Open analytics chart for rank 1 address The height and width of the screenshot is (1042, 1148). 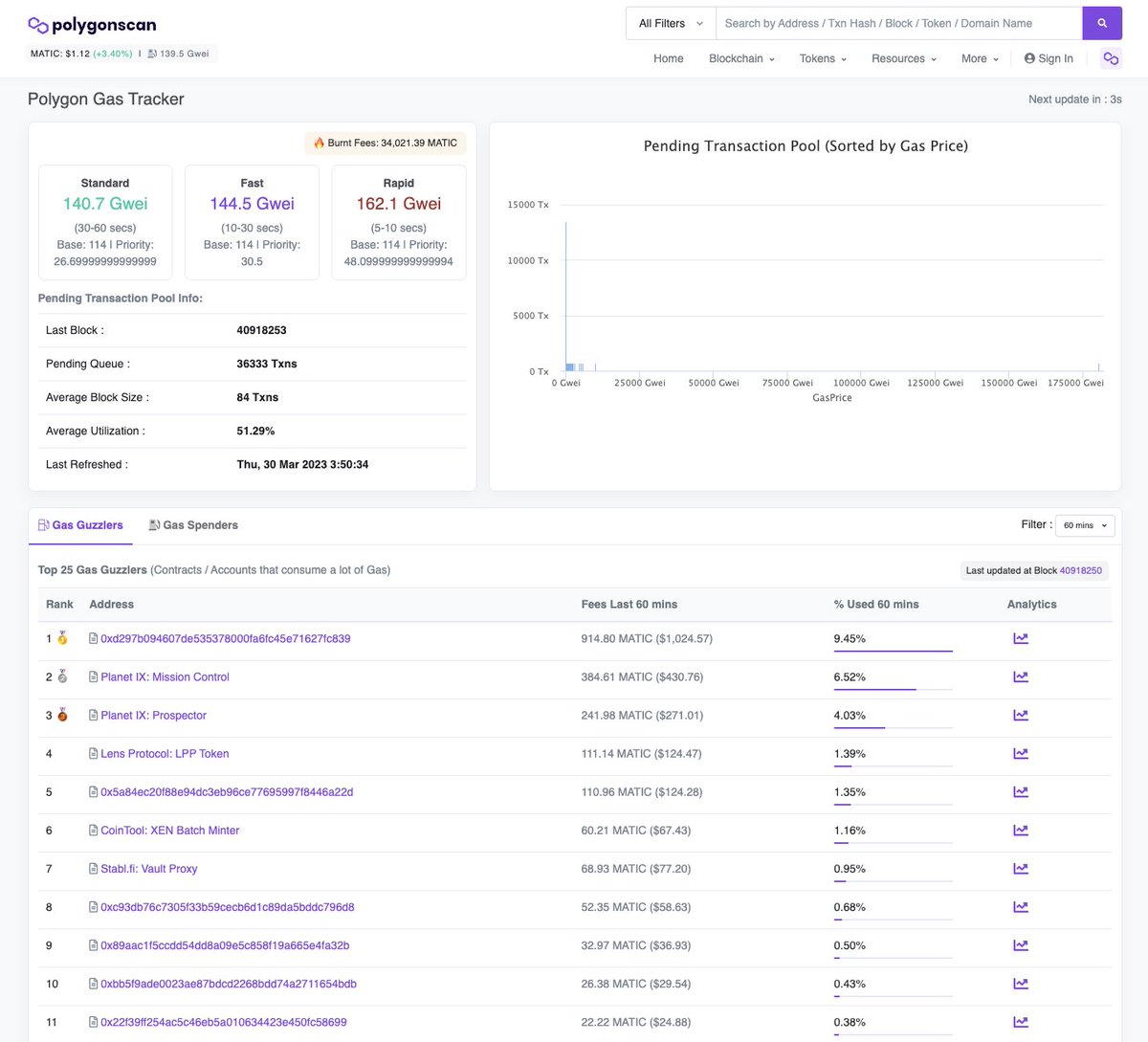pos(1021,638)
